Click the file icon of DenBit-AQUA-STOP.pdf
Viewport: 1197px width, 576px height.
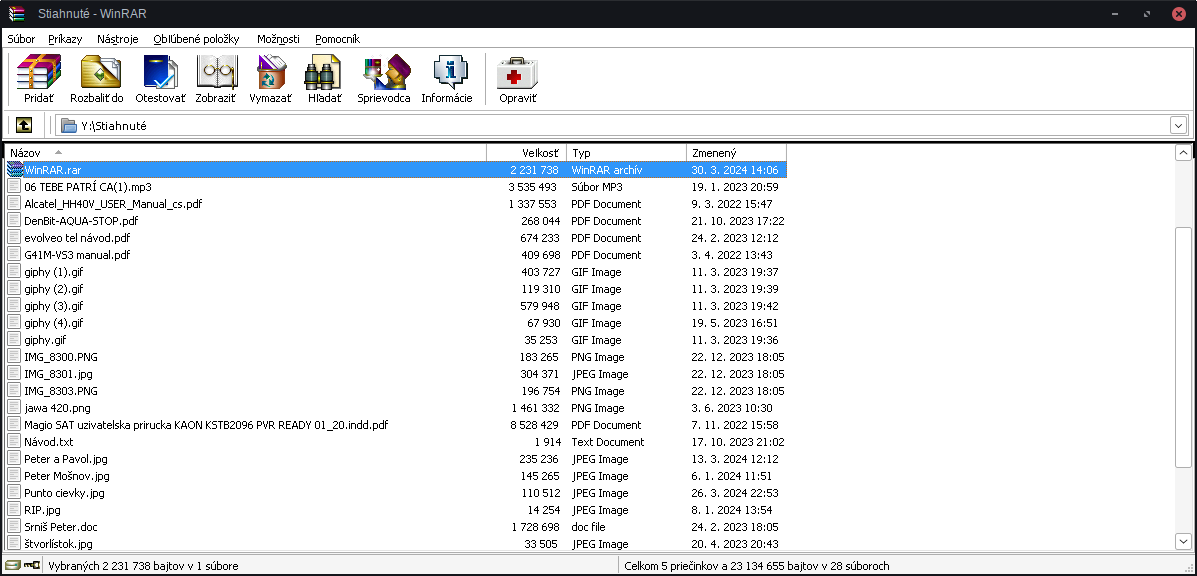click(14, 221)
